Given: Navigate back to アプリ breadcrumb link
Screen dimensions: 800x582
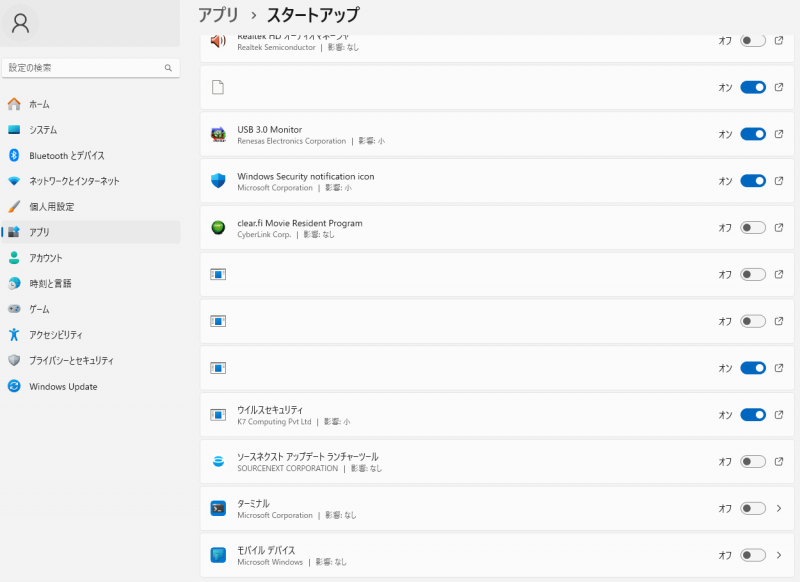Looking at the screenshot, I should click(x=218, y=15).
